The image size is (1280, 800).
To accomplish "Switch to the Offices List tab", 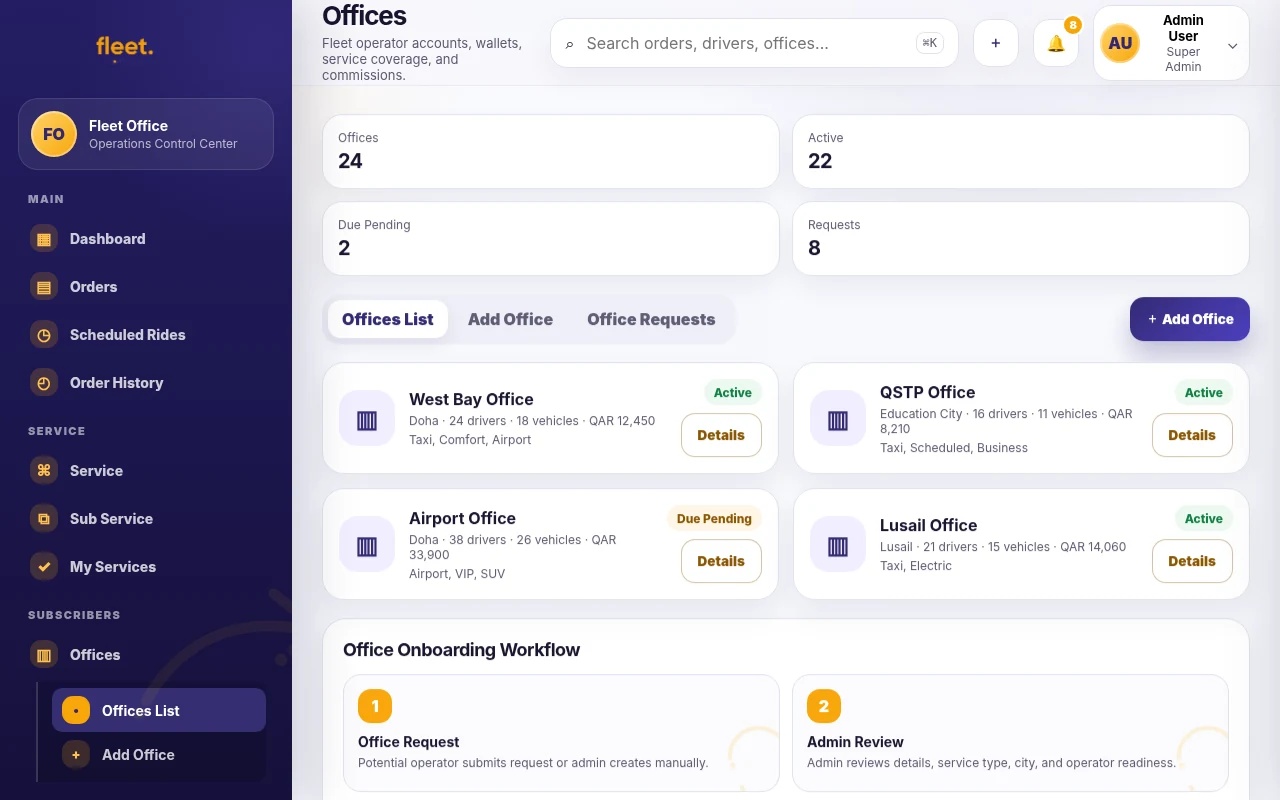I will [388, 319].
